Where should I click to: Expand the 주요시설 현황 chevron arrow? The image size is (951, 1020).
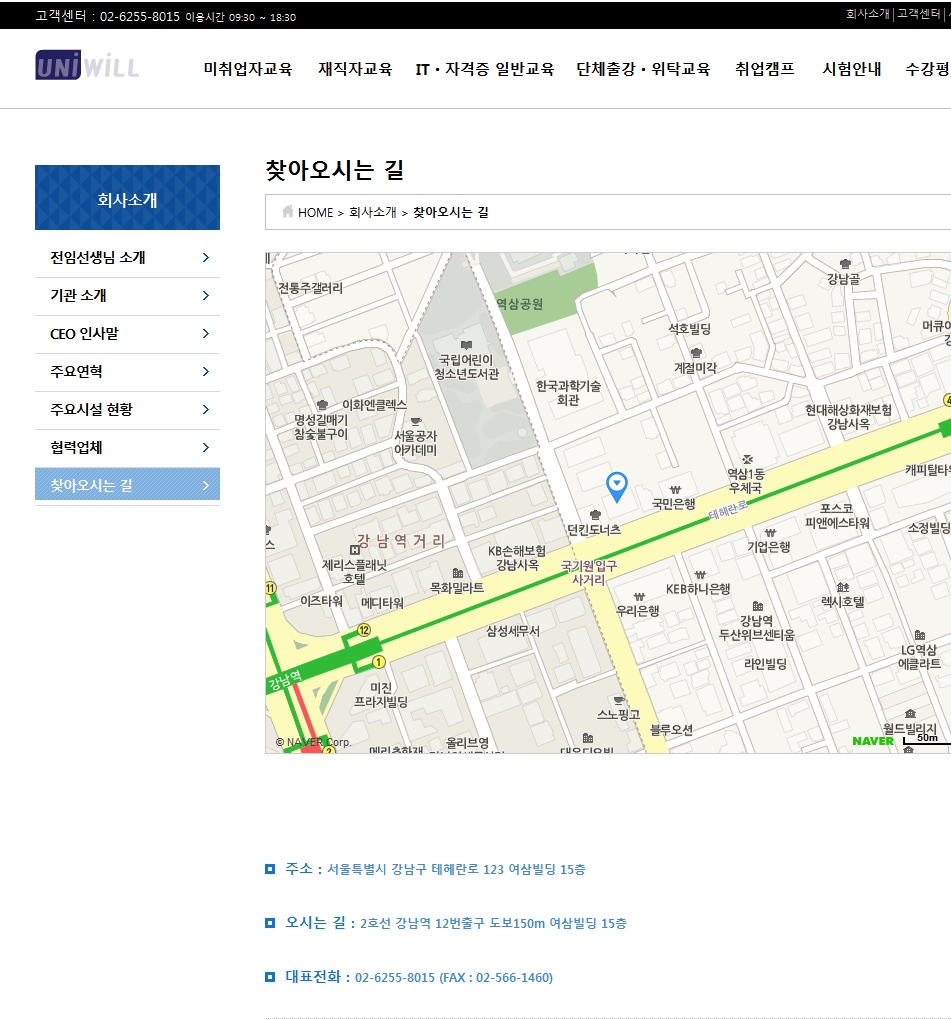pos(206,409)
